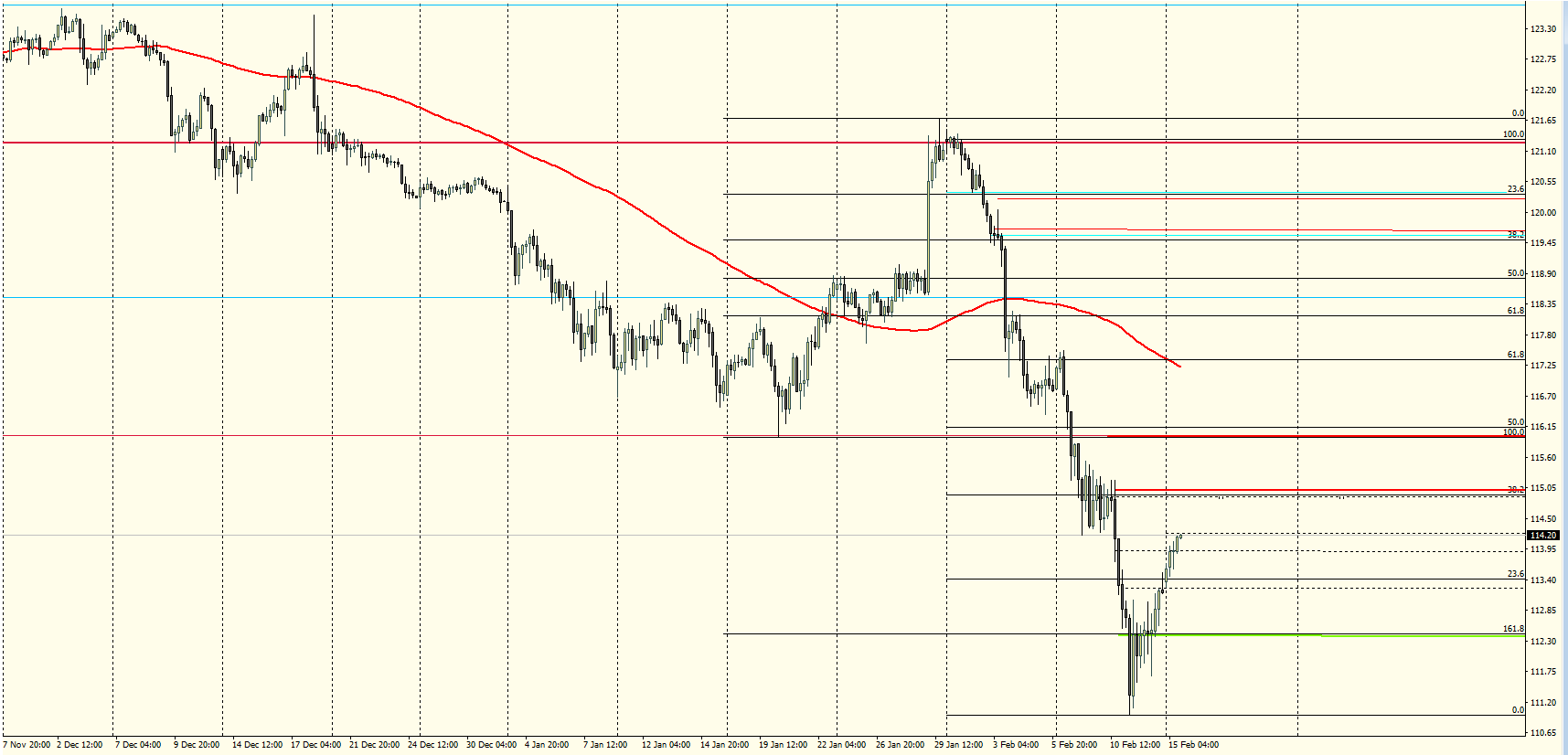The width and height of the screenshot is (1568, 755).
Task: Click the 14 Jan 20:00 time label
Action: (724, 745)
